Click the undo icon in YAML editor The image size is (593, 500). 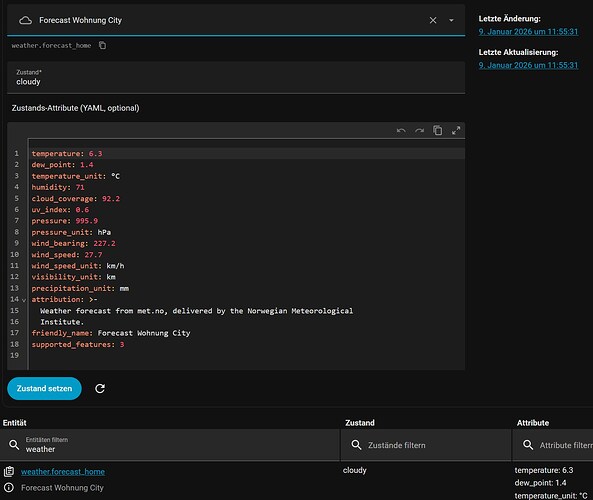(x=401, y=131)
